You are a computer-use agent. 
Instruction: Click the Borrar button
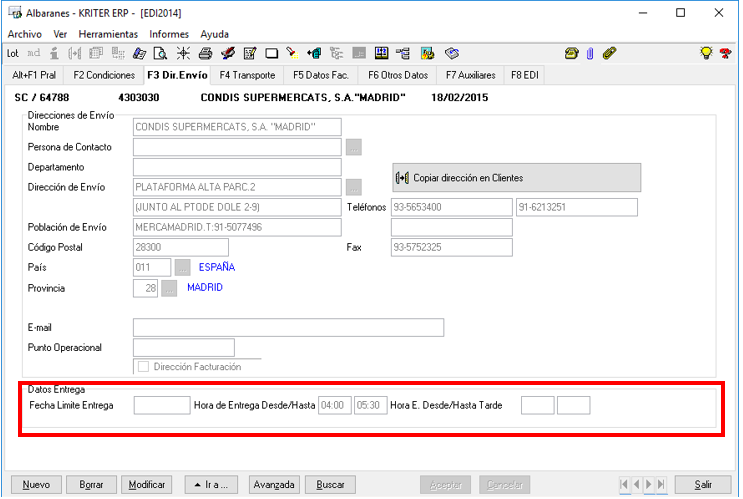pyautogui.click(x=91, y=485)
